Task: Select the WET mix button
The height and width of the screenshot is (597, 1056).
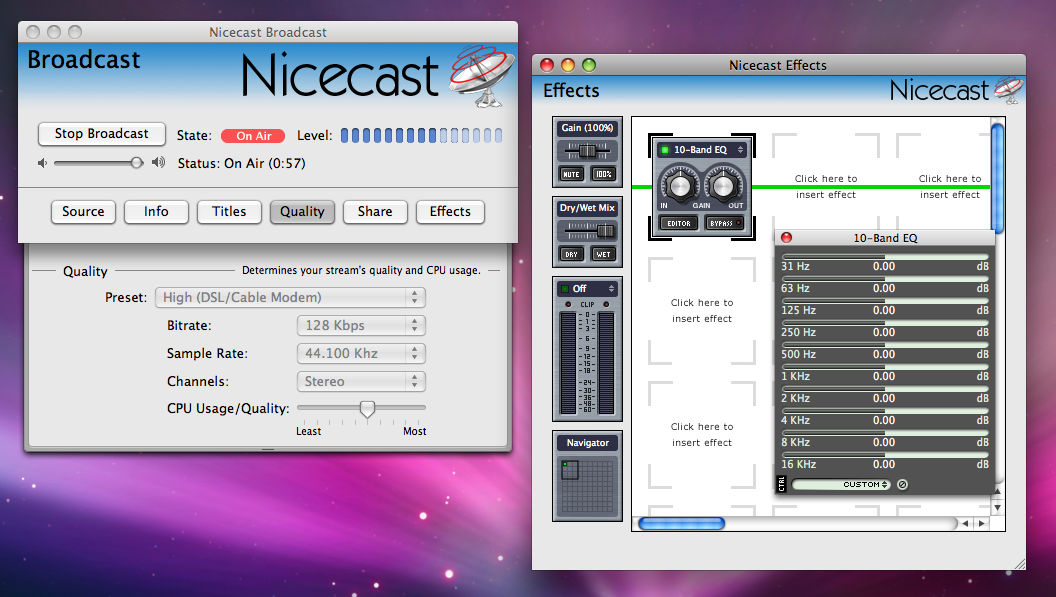Action: 603,254
